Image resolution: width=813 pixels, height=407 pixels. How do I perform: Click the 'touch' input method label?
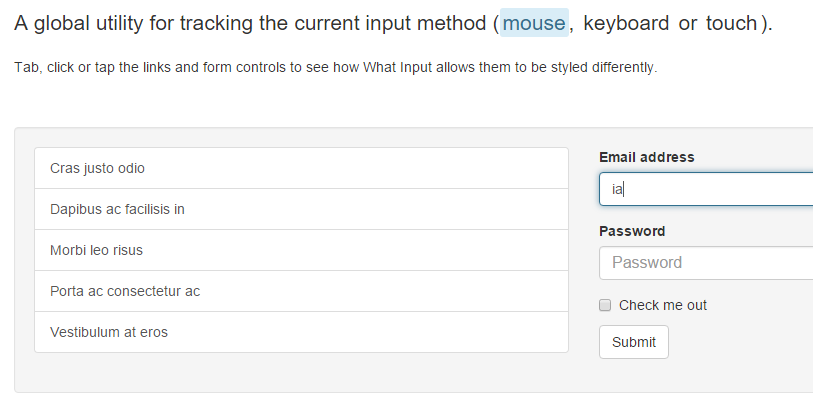(x=731, y=23)
